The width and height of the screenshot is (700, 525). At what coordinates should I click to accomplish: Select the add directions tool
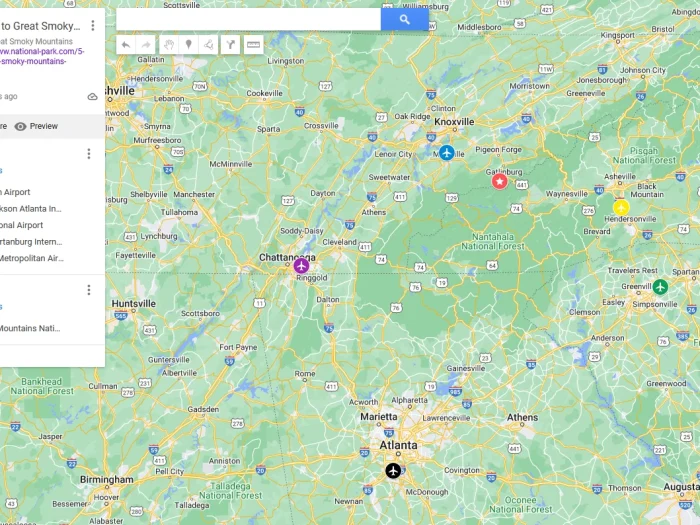pos(230,45)
